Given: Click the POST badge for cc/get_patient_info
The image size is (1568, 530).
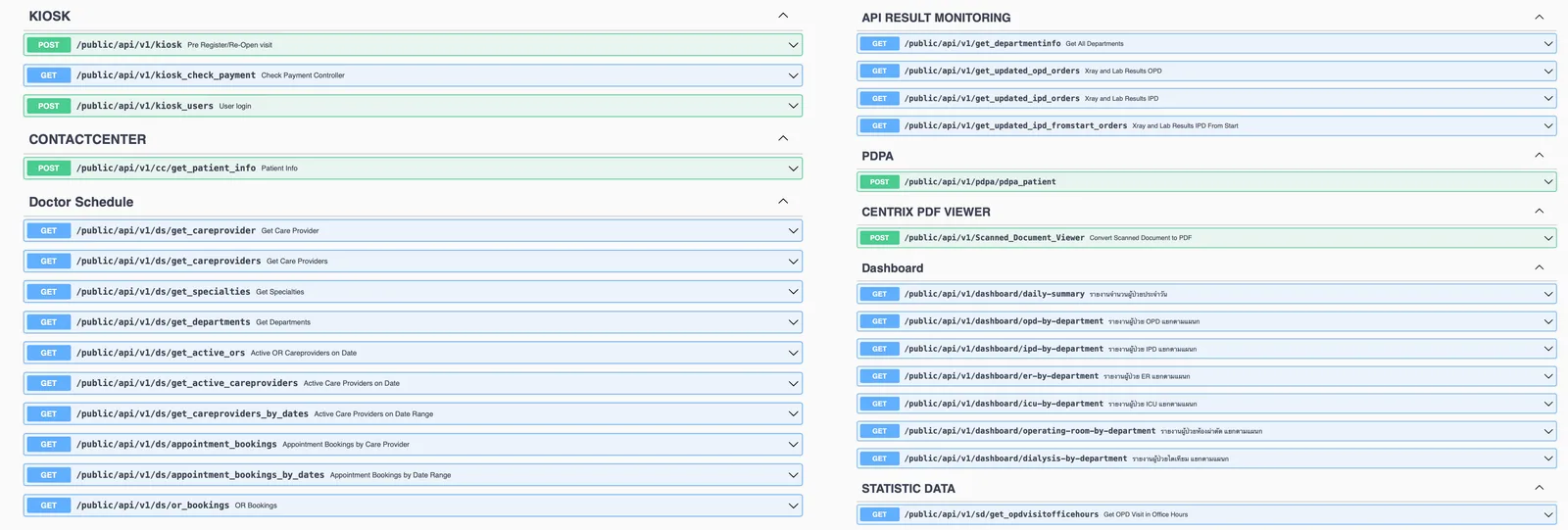Looking at the screenshot, I should coord(49,169).
